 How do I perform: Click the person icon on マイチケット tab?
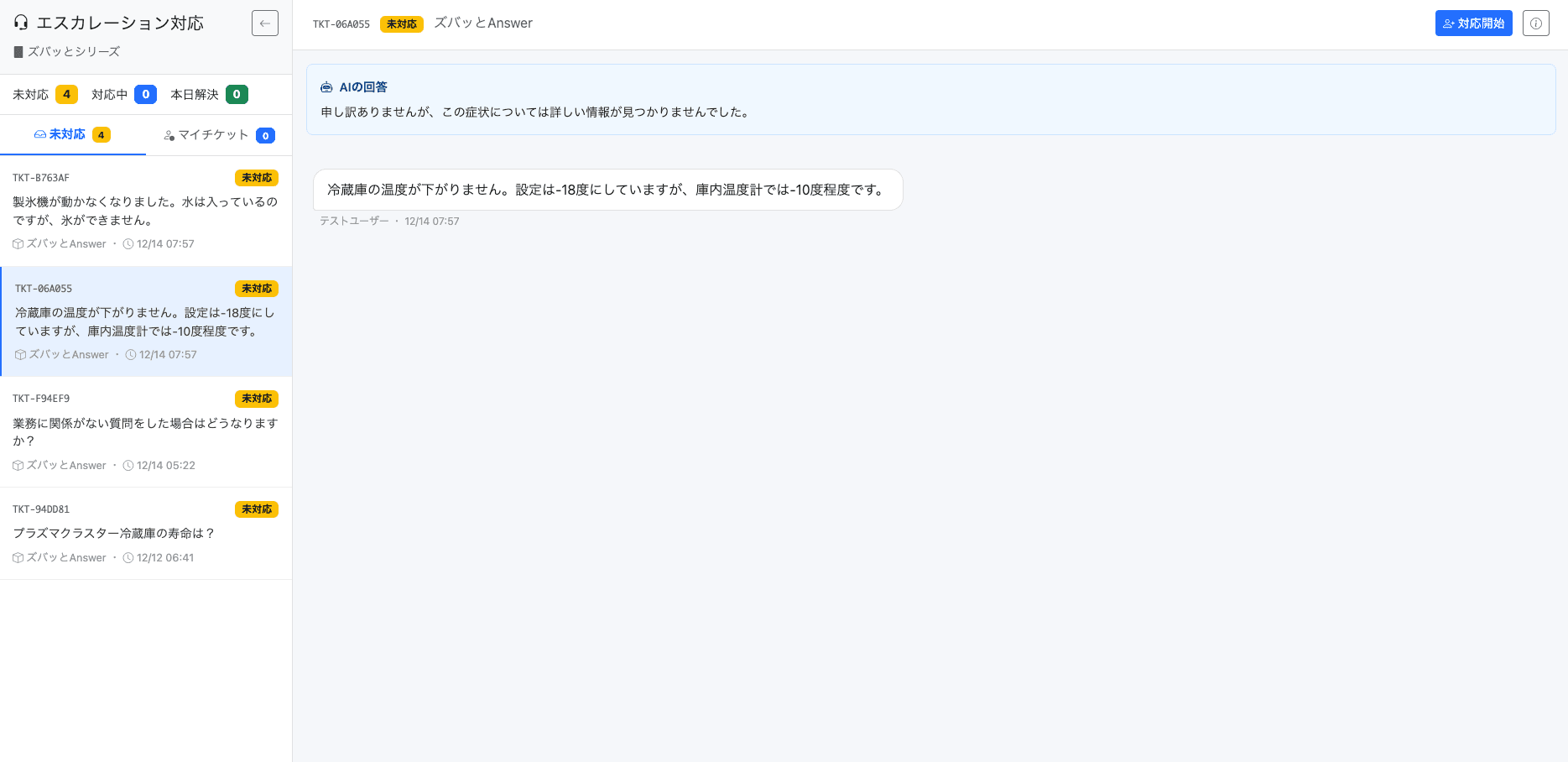(169, 135)
